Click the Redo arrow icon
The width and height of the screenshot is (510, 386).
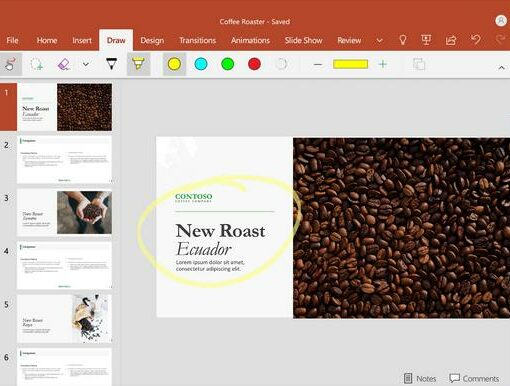click(x=500, y=40)
